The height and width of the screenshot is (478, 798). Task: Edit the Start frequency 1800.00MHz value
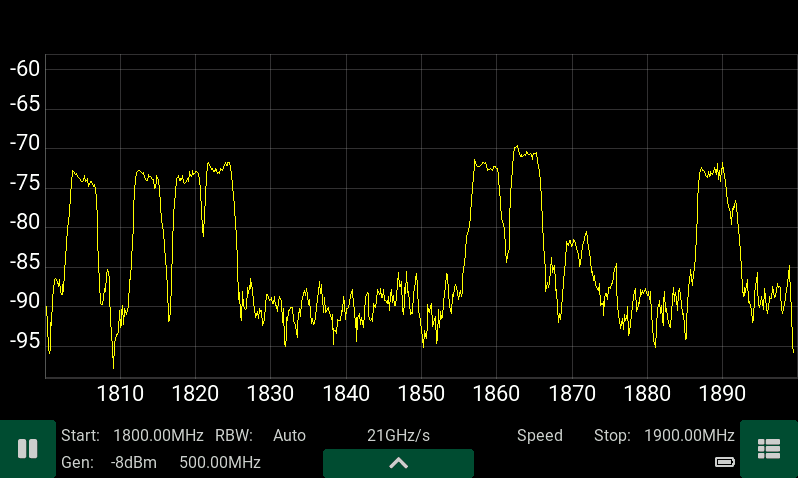(160, 436)
